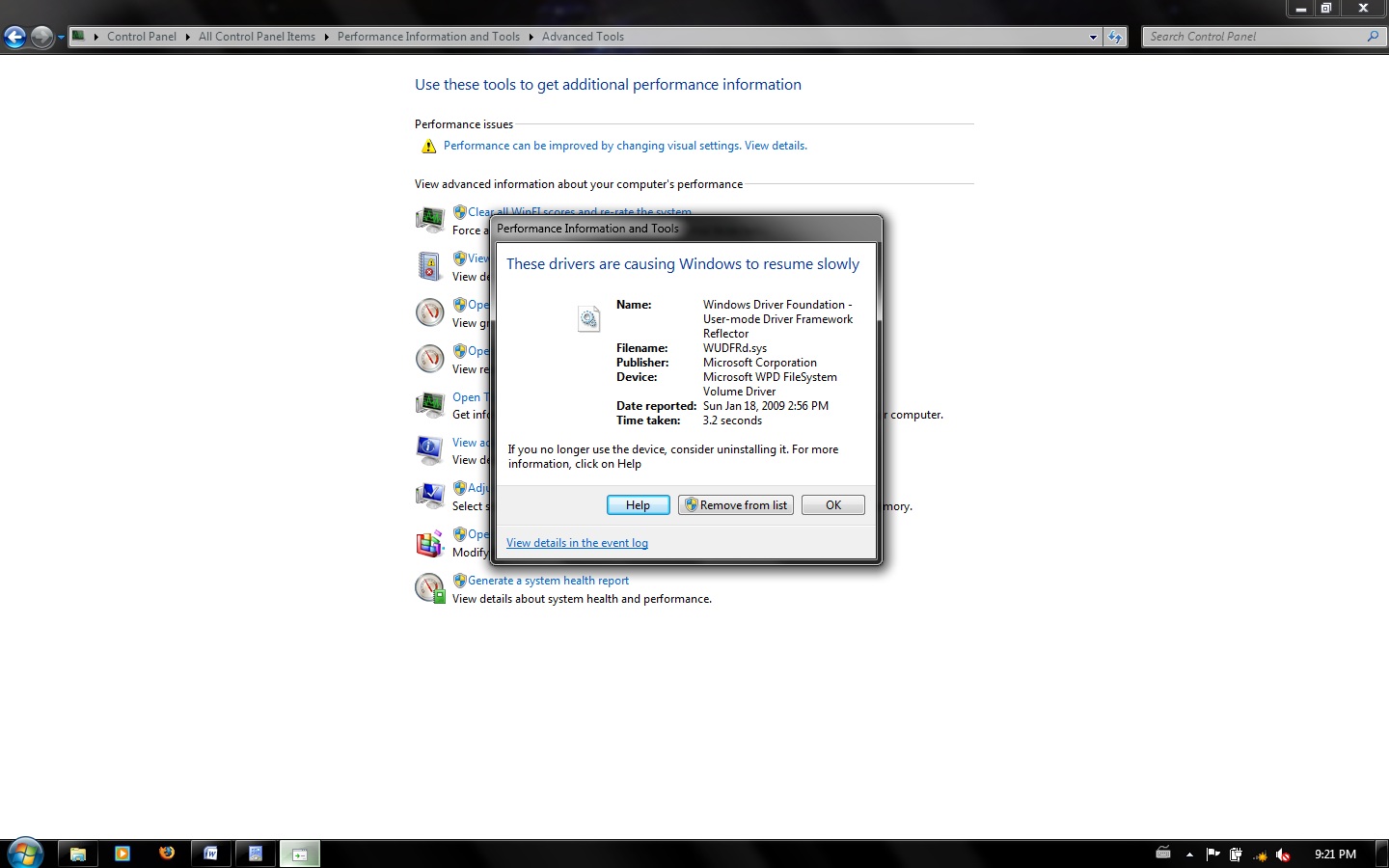Open View details in the event log link
The image size is (1389, 868).
click(x=577, y=543)
